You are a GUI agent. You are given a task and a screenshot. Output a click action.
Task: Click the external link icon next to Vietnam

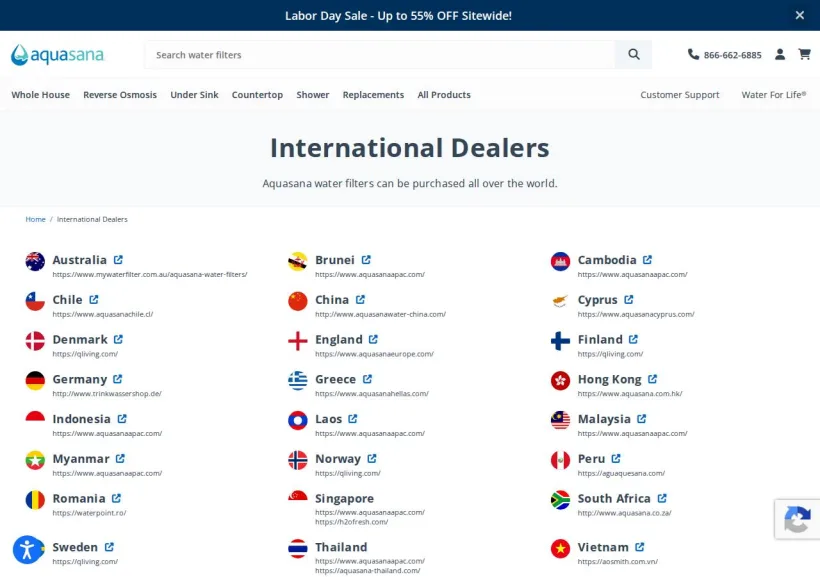coord(640,547)
